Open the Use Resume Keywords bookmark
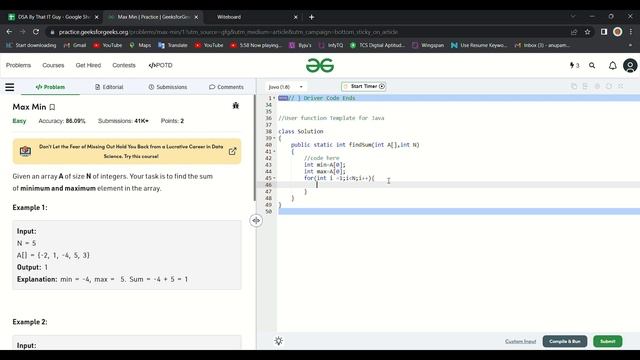Image resolution: width=640 pixels, height=360 pixels. click(x=479, y=45)
